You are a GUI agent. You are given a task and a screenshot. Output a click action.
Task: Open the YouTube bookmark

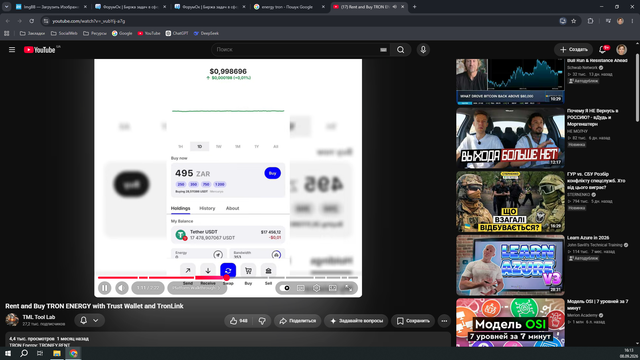click(x=149, y=33)
